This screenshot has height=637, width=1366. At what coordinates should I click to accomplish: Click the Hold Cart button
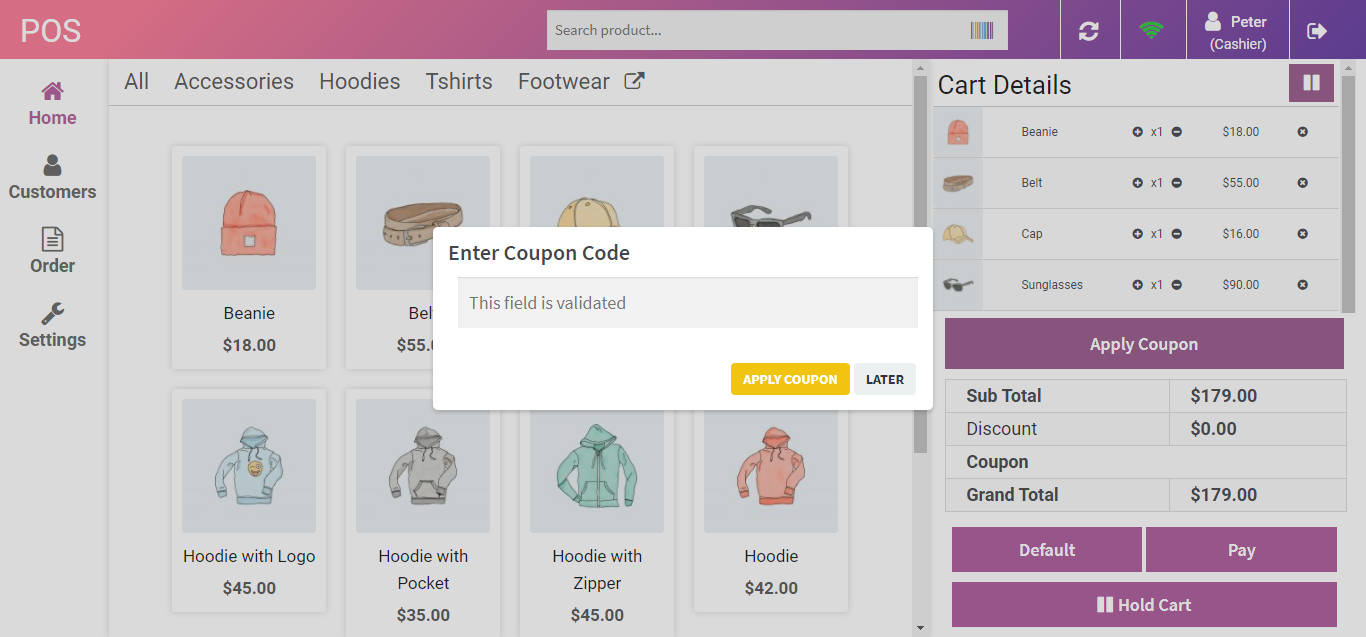pyautogui.click(x=1143, y=604)
